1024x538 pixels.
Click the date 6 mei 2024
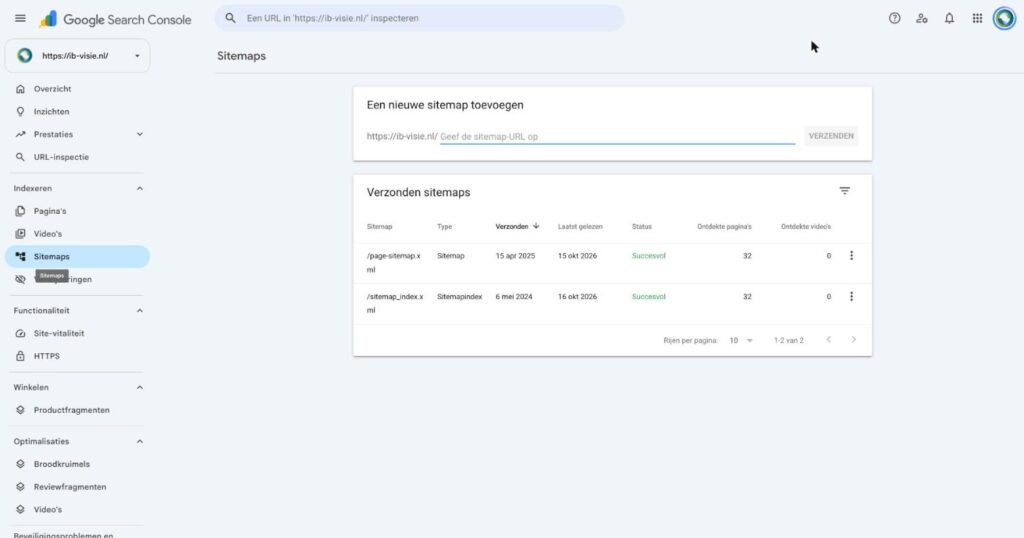[x=513, y=296]
